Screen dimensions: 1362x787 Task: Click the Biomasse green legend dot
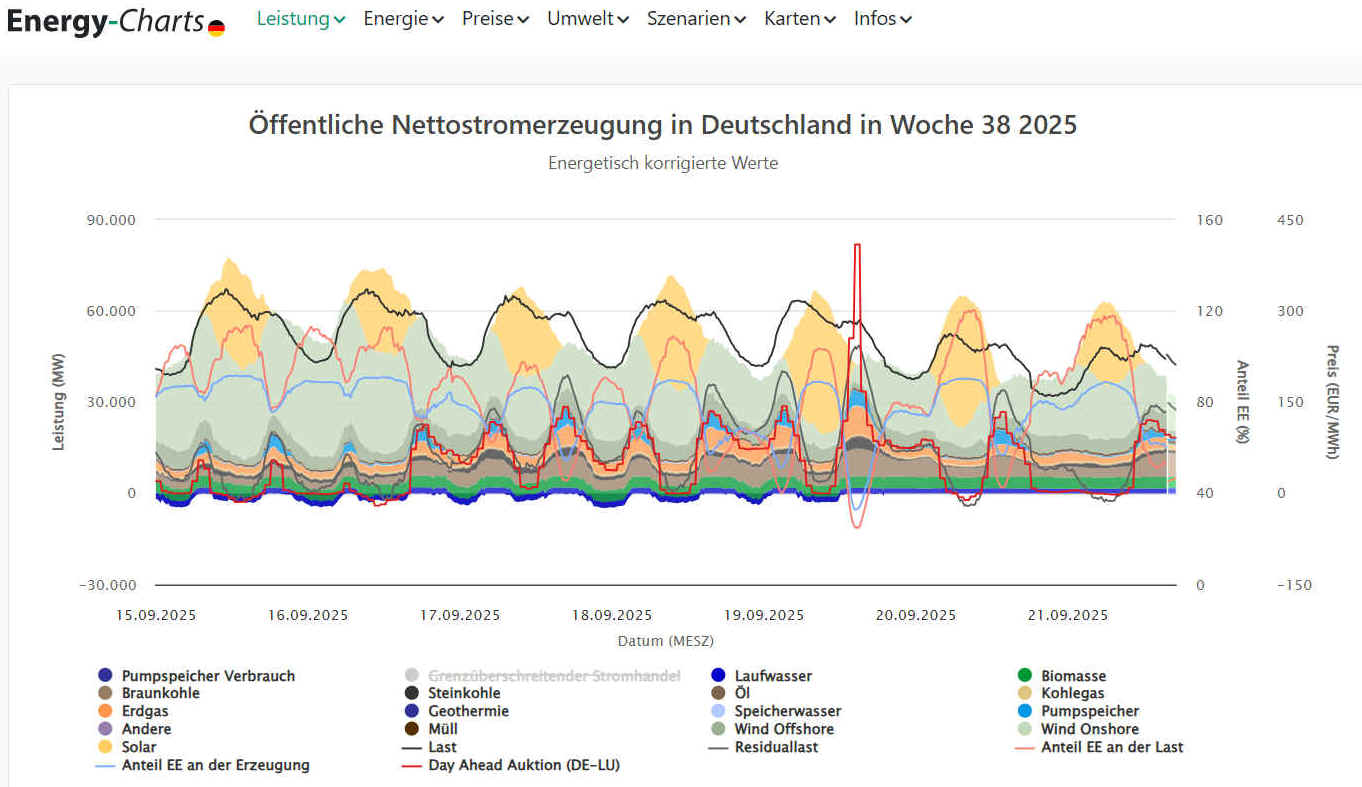(x=1024, y=676)
